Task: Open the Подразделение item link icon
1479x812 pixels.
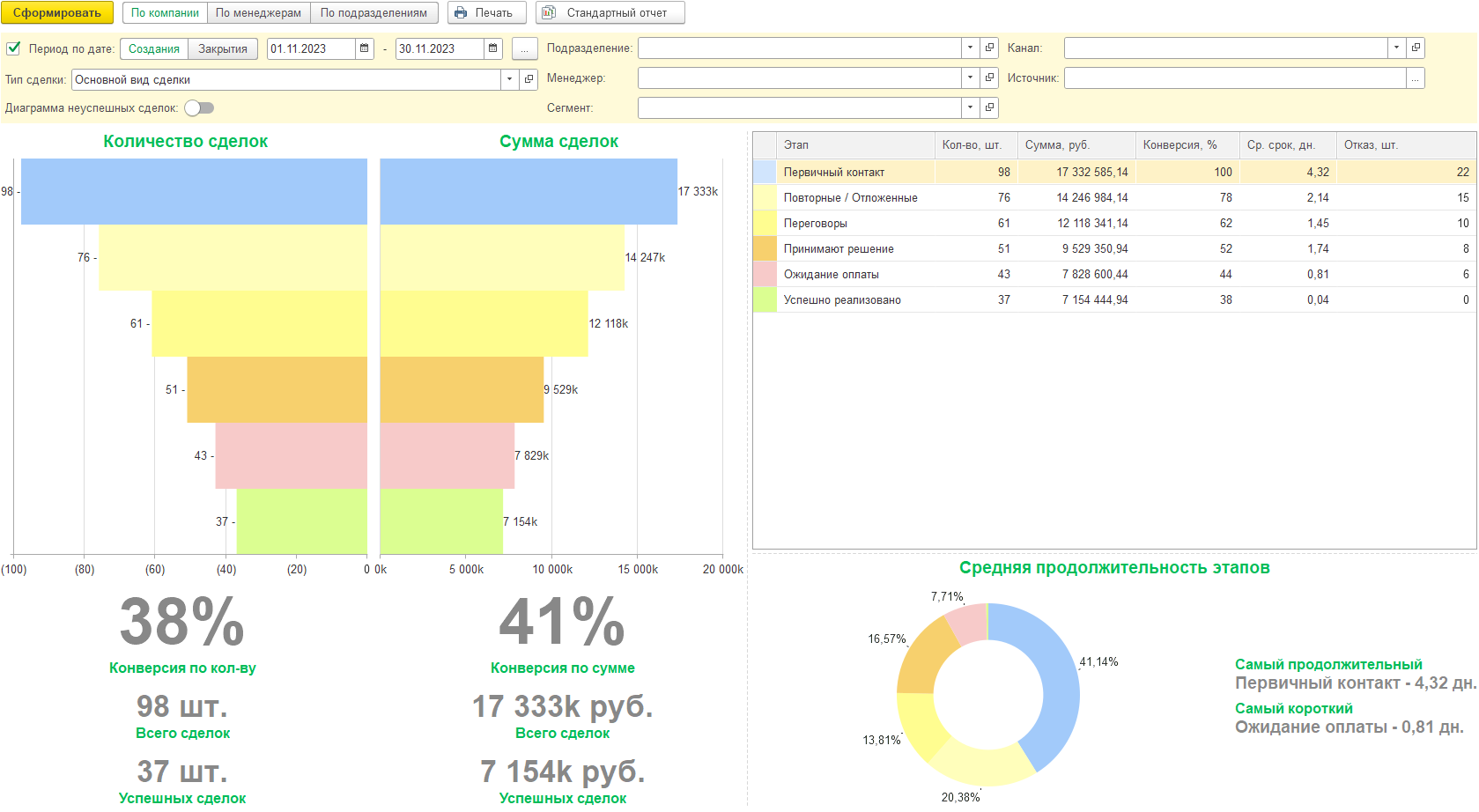Action: tap(989, 48)
